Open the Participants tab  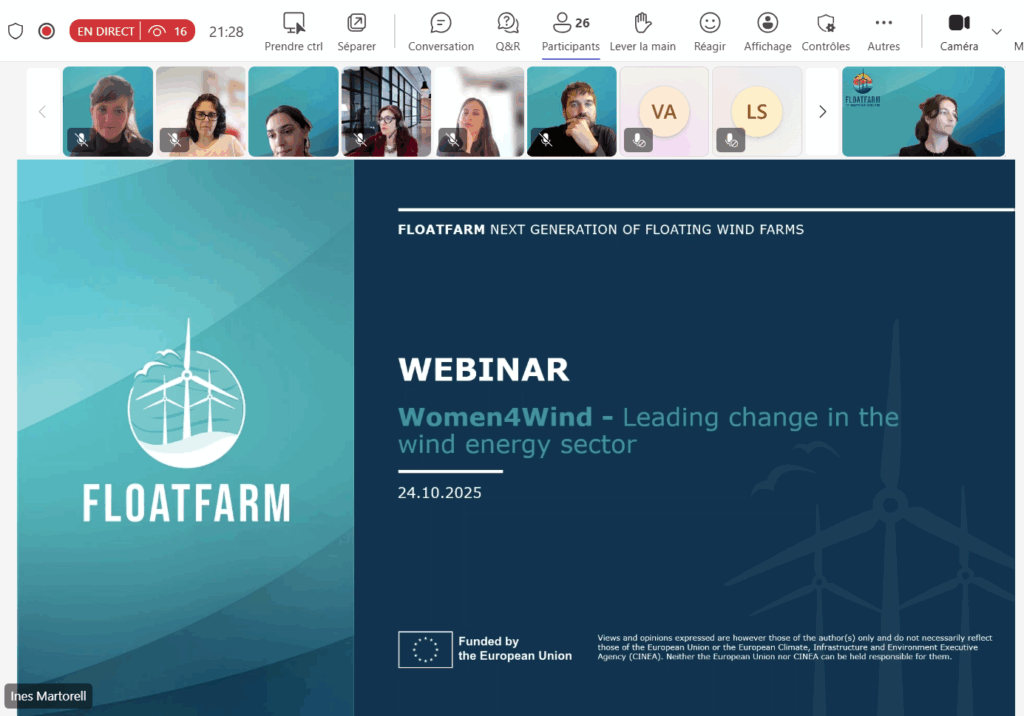(x=571, y=31)
